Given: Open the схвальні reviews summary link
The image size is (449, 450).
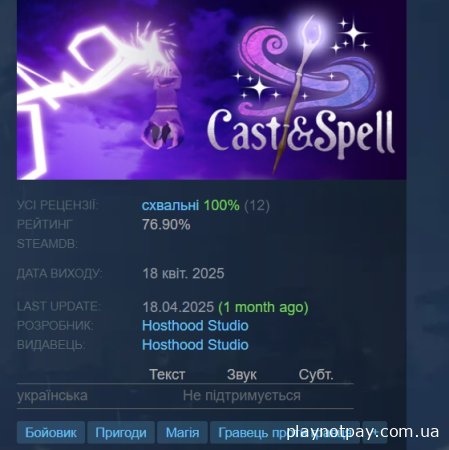Looking at the screenshot, I should tap(170, 205).
